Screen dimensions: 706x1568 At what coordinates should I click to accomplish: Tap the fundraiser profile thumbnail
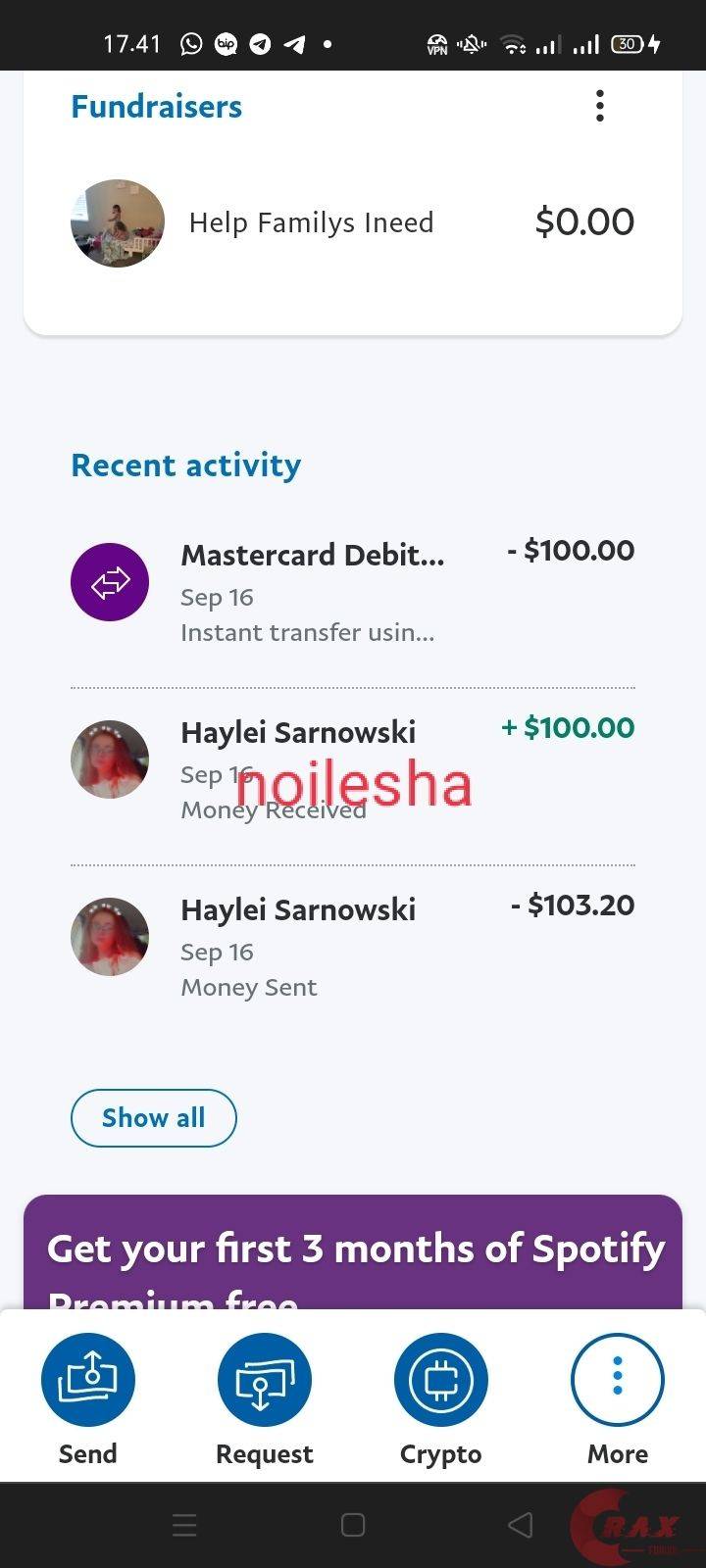pos(118,223)
